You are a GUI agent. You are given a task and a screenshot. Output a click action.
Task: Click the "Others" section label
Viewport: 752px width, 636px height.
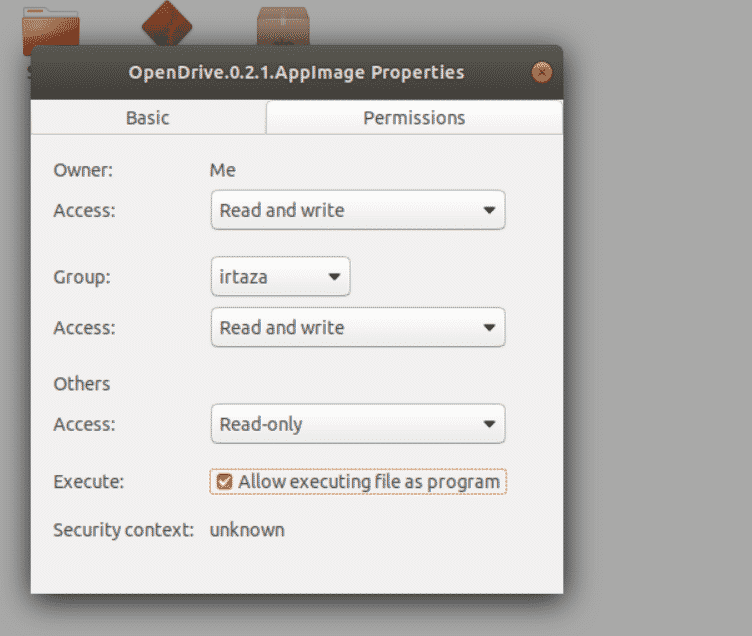[82, 384]
